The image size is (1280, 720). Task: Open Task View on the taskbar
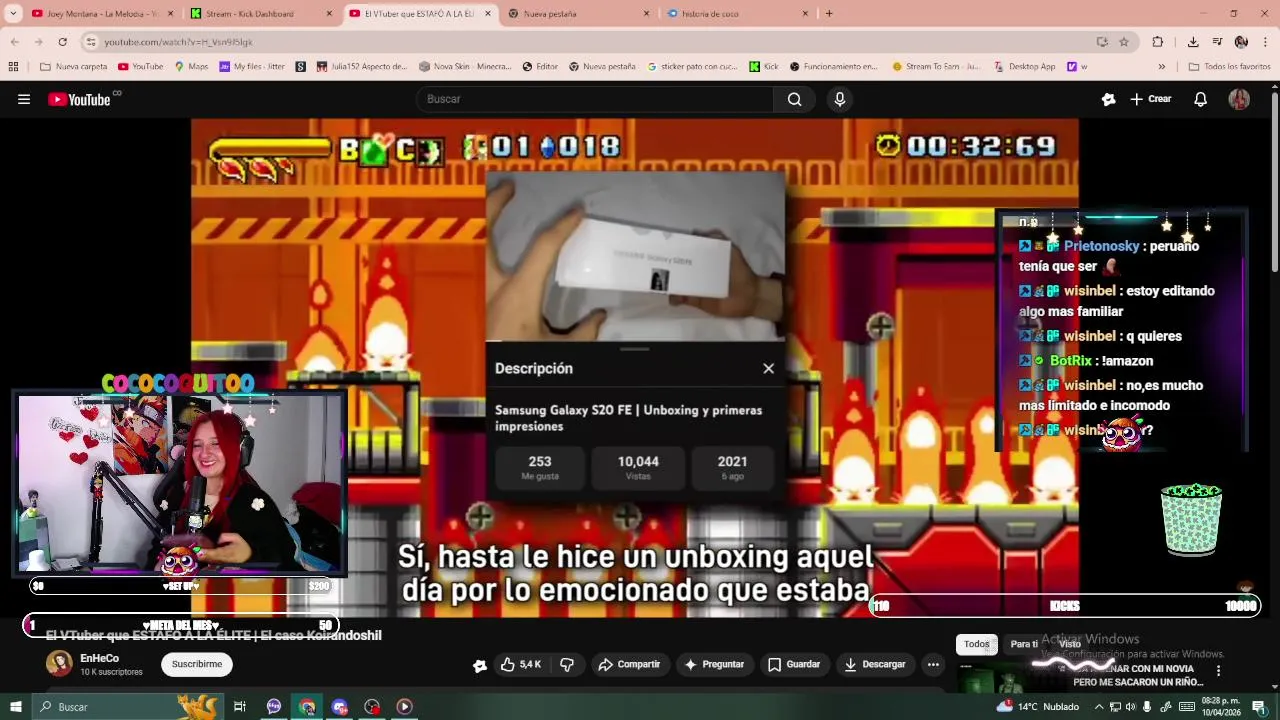[240, 707]
